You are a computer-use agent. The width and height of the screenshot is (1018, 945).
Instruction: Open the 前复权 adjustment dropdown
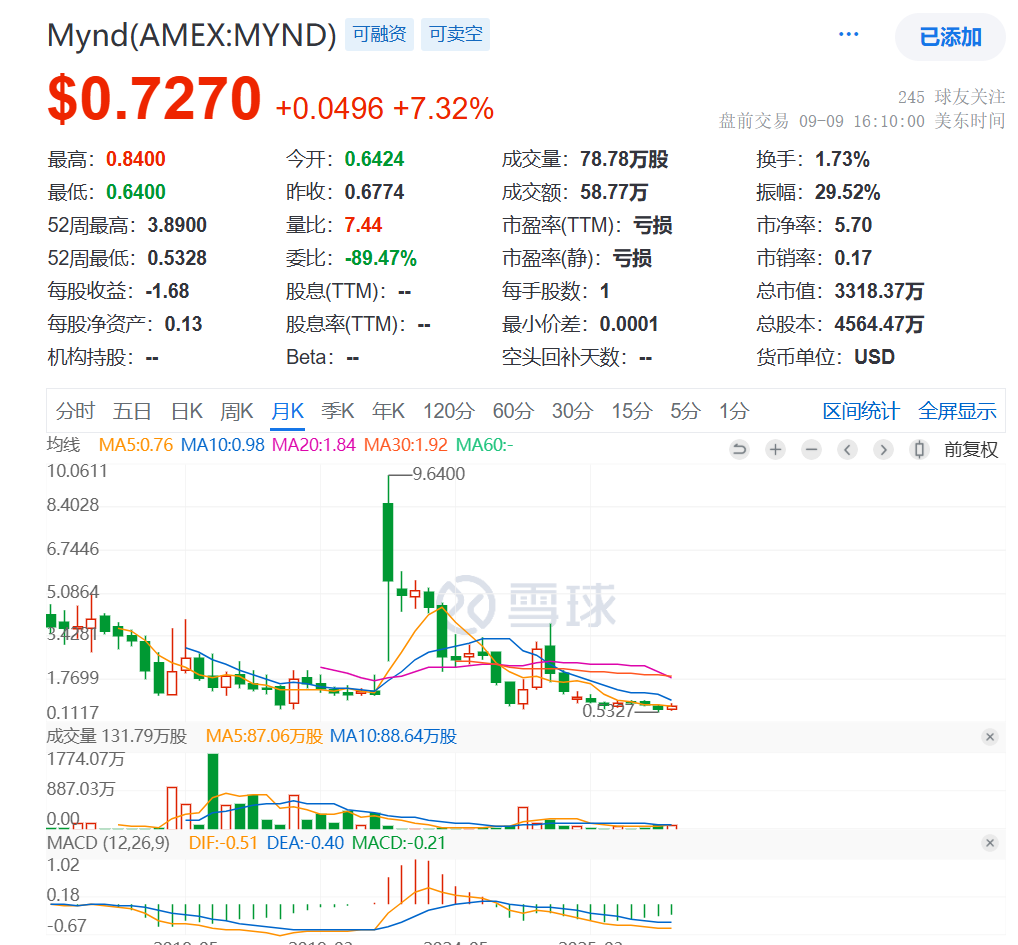coord(971,450)
